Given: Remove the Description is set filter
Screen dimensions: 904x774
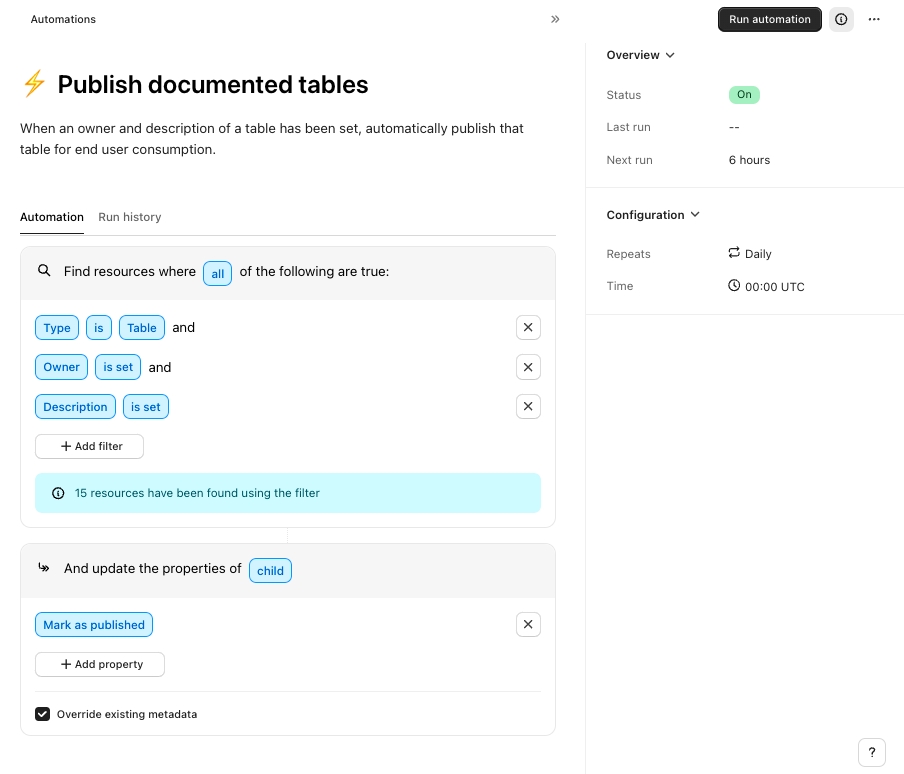Looking at the screenshot, I should pos(528,406).
